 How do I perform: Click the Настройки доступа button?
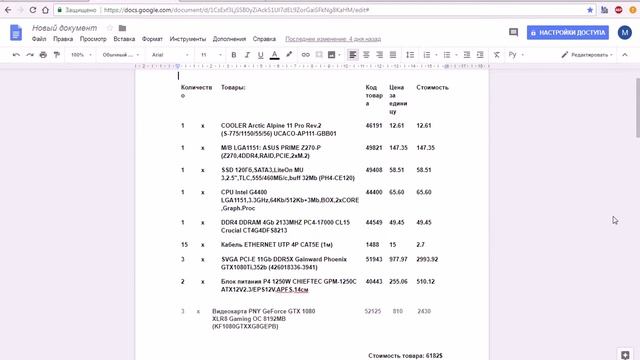568,33
